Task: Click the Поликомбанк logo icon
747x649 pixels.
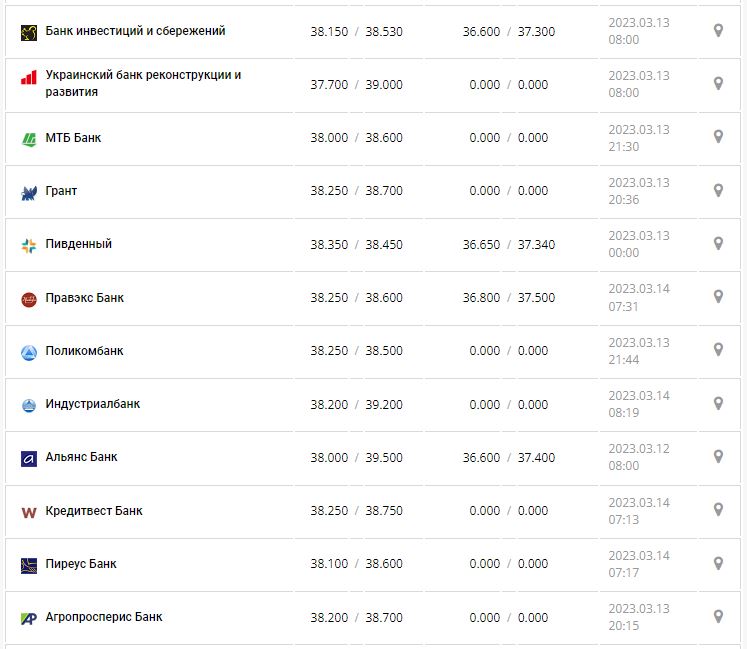Action: [x=29, y=352]
